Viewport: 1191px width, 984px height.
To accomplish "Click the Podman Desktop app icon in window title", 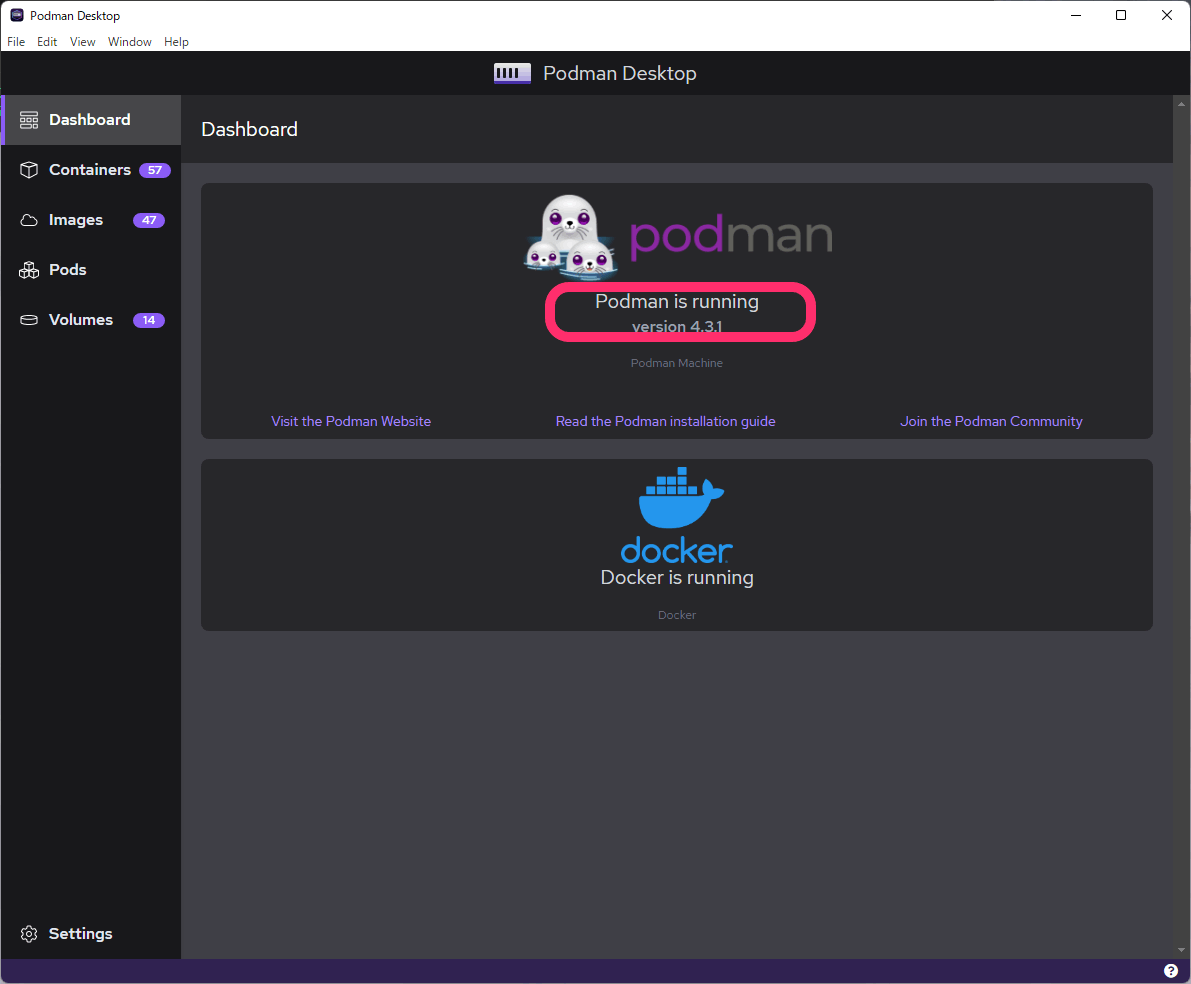I will pos(17,15).
